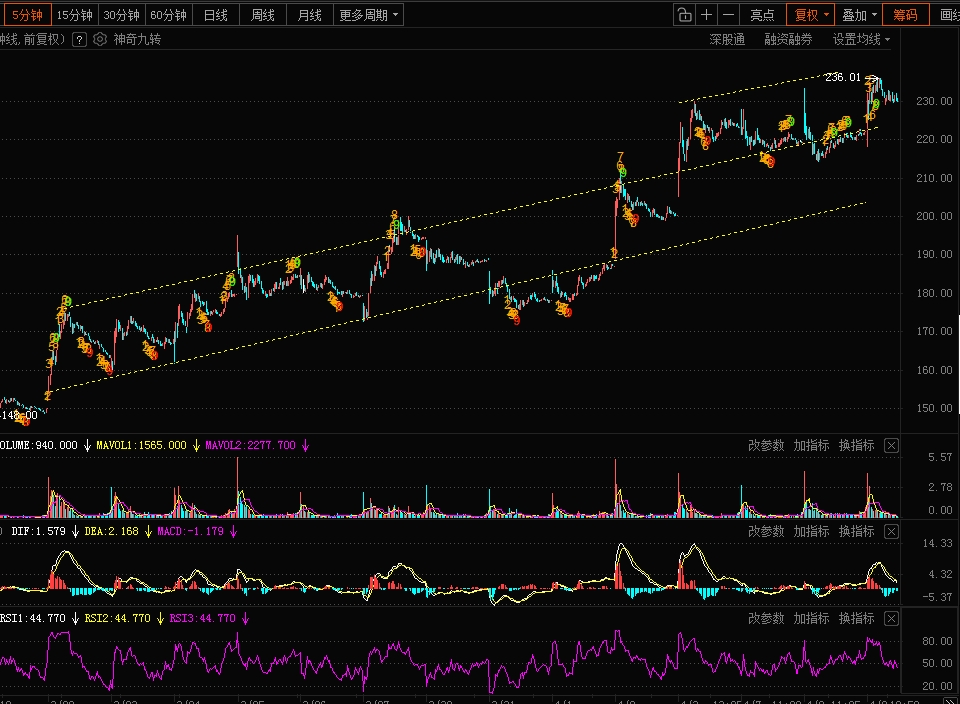Open gear settings next to 神奇九转

[x=100, y=39]
